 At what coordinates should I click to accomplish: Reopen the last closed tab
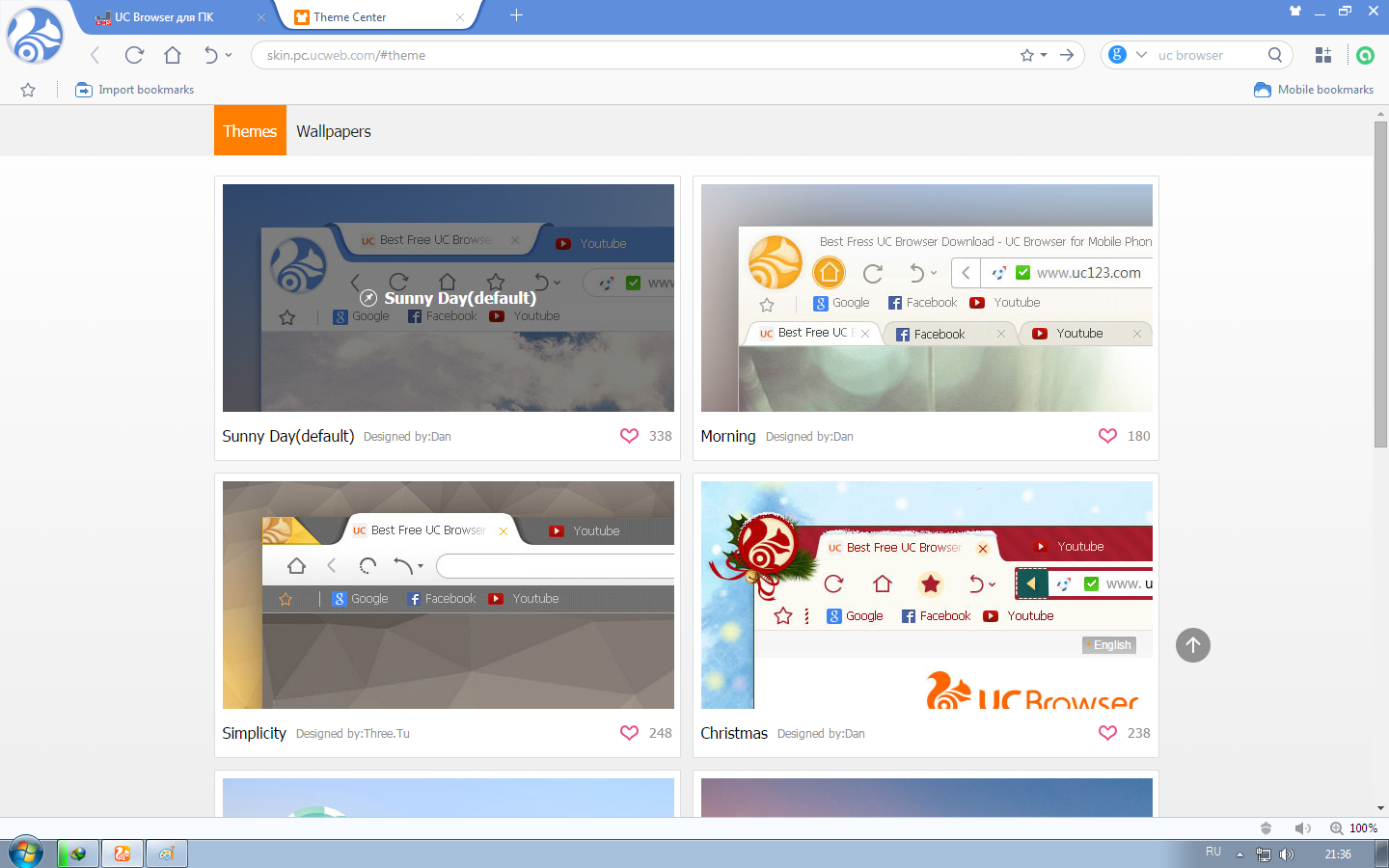coord(210,55)
